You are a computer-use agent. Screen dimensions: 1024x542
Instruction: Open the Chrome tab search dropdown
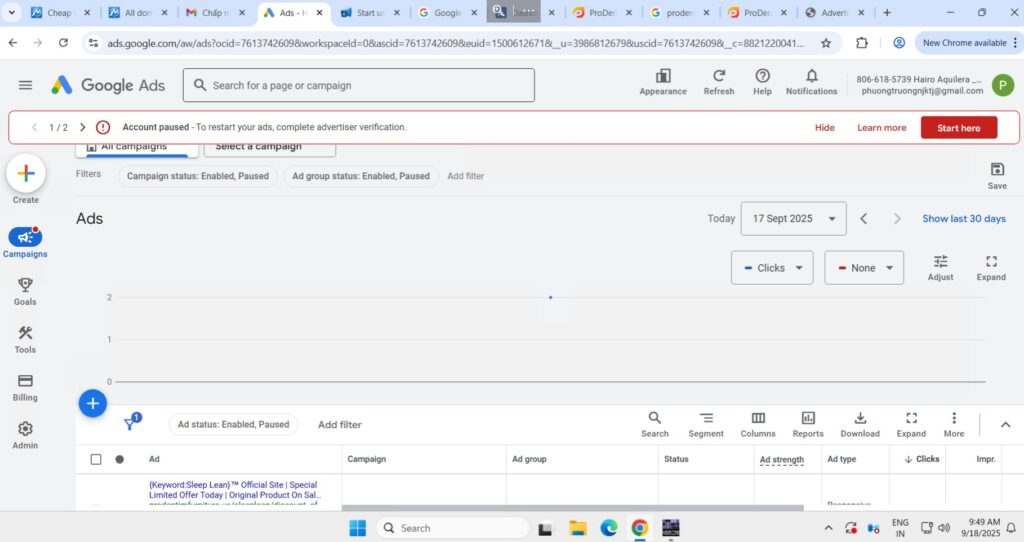pyautogui.click(x=12, y=12)
